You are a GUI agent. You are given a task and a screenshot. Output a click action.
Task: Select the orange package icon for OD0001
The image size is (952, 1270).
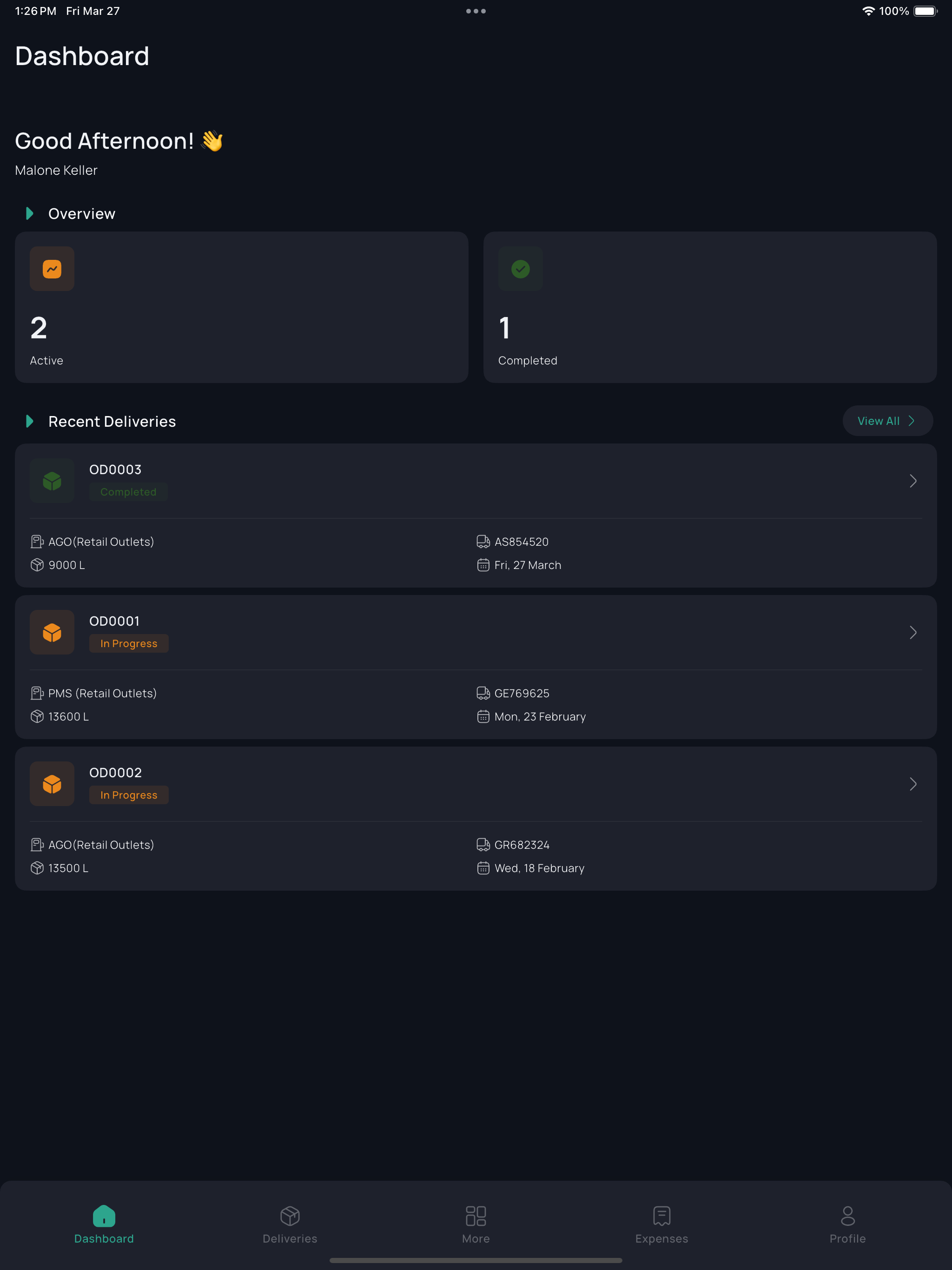click(x=52, y=632)
